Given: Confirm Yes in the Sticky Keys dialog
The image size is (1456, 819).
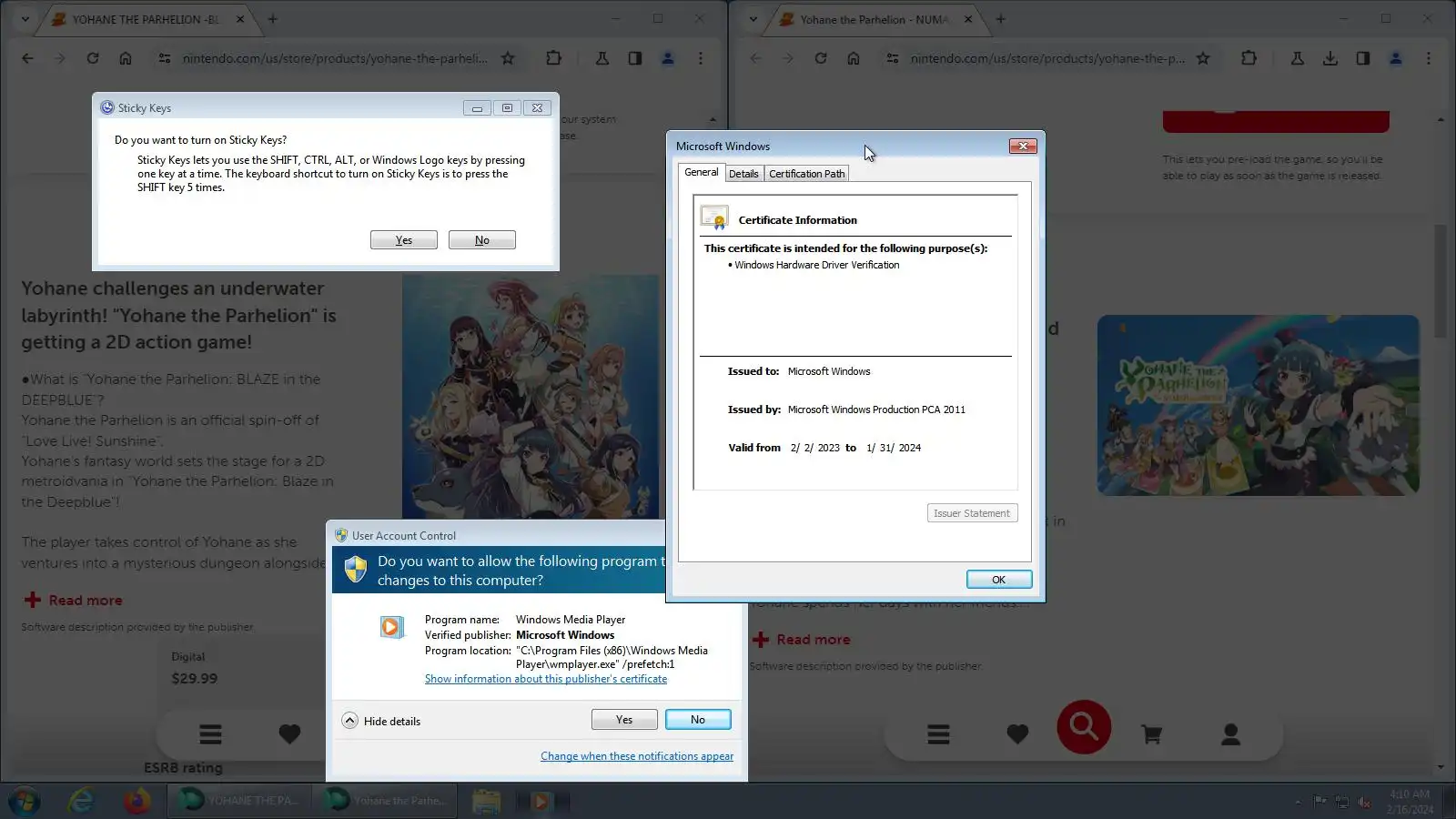Looking at the screenshot, I should [404, 240].
